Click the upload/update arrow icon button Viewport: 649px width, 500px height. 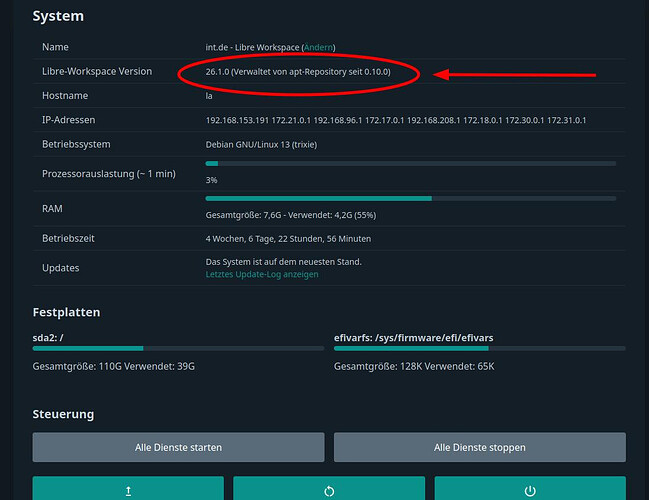[x=128, y=490]
